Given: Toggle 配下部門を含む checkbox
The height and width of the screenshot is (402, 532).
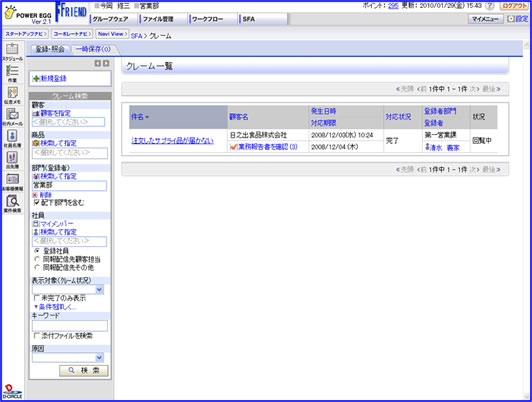Looking at the screenshot, I should [x=37, y=203].
